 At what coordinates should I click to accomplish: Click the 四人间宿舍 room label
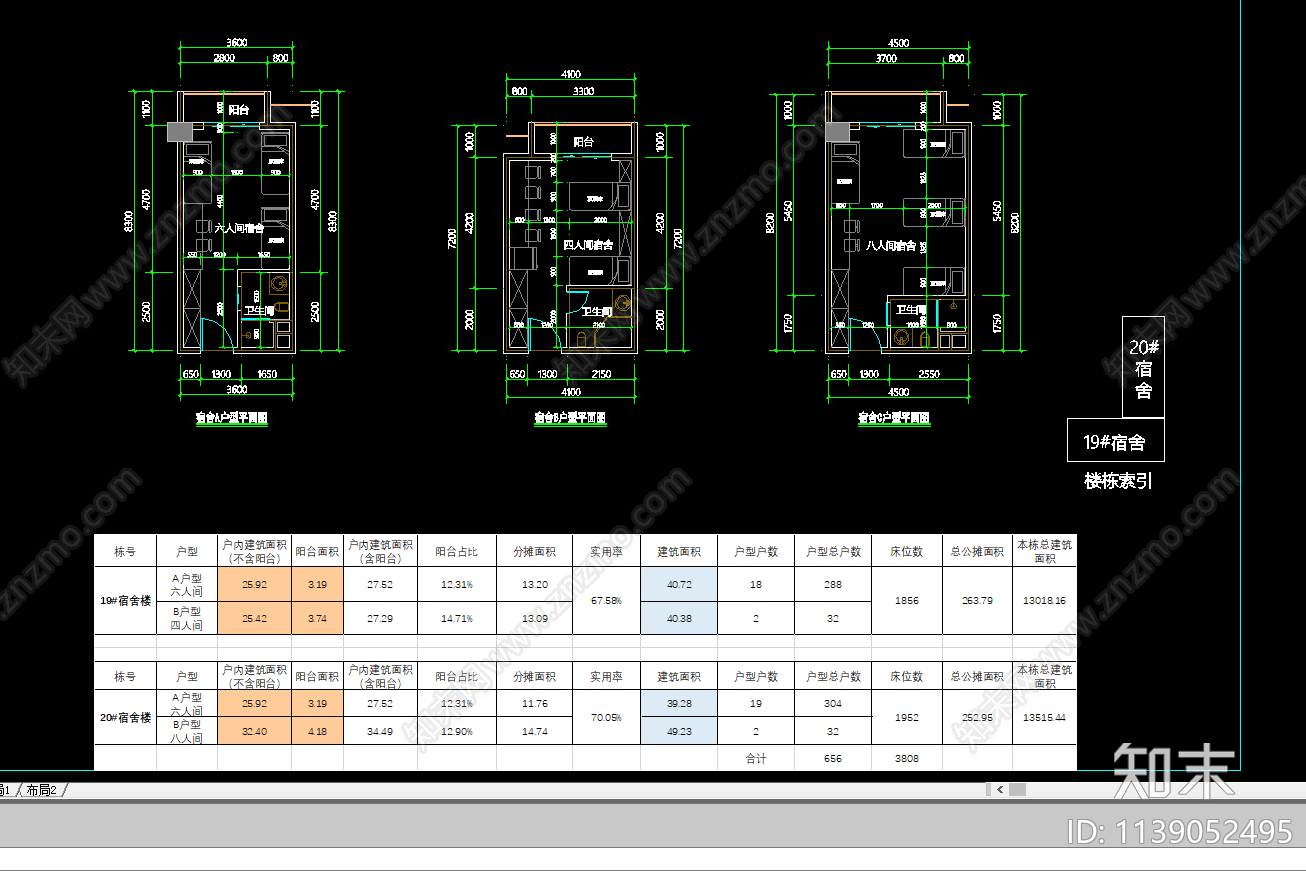(588, 245)
